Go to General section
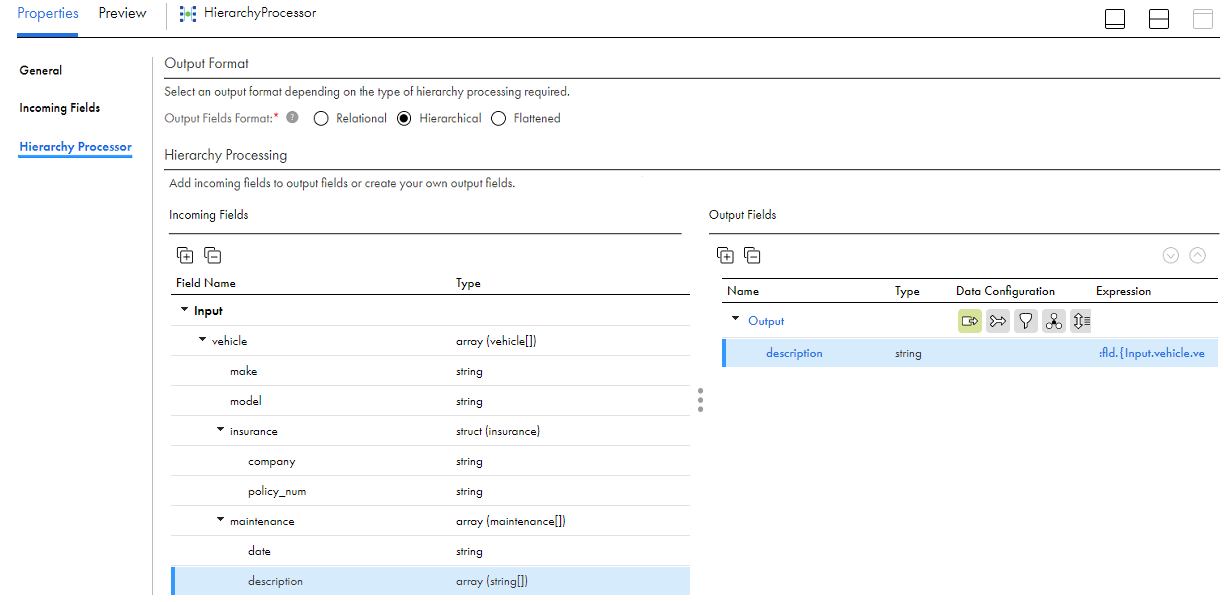1224x602 pixels. tap(41, 70)
